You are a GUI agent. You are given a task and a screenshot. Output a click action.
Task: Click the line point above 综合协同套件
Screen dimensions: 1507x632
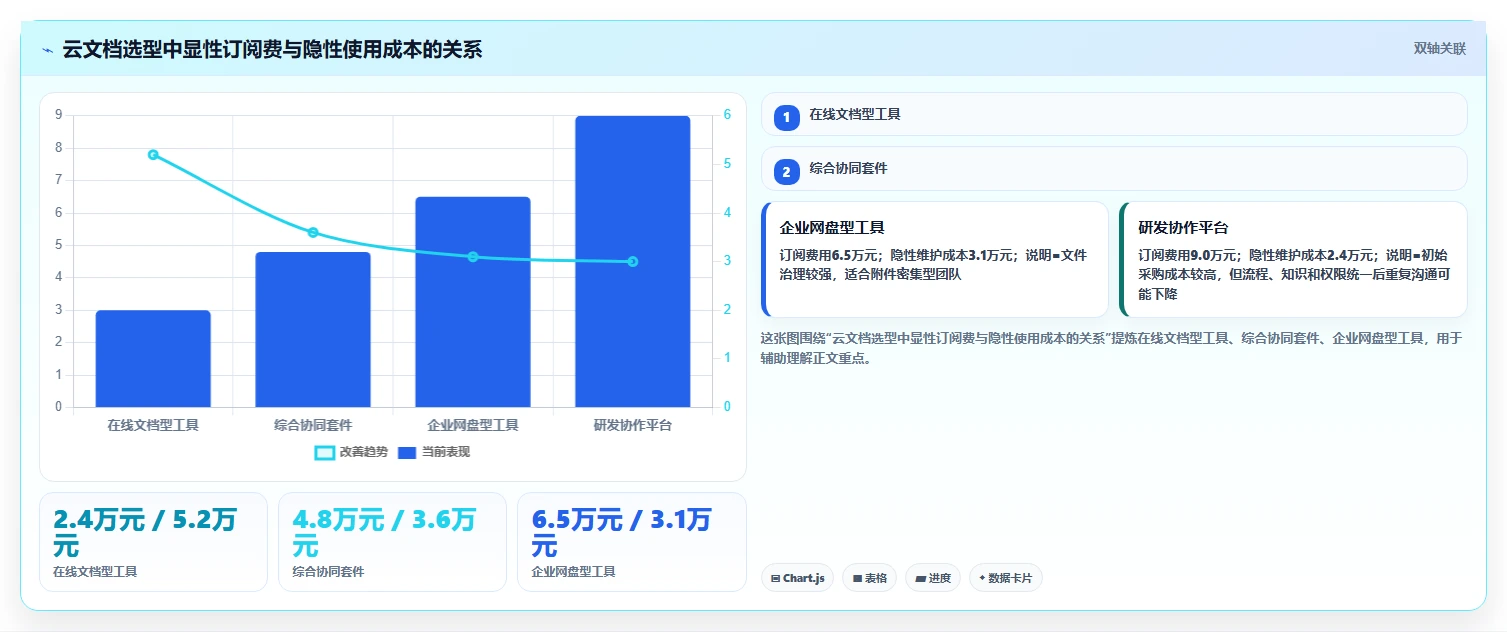[313, 232]
